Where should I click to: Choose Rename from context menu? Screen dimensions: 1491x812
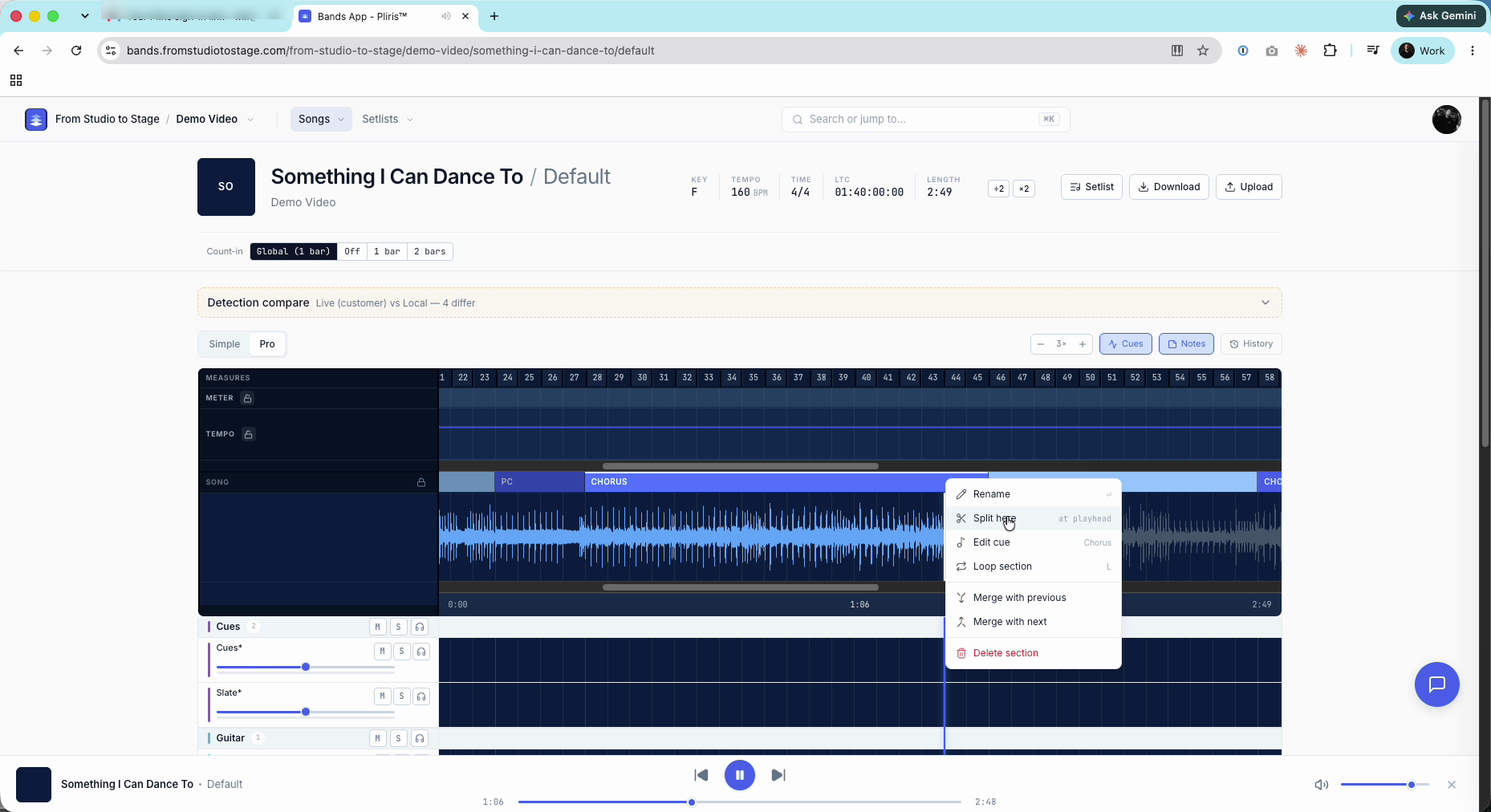pos(1034,494)
